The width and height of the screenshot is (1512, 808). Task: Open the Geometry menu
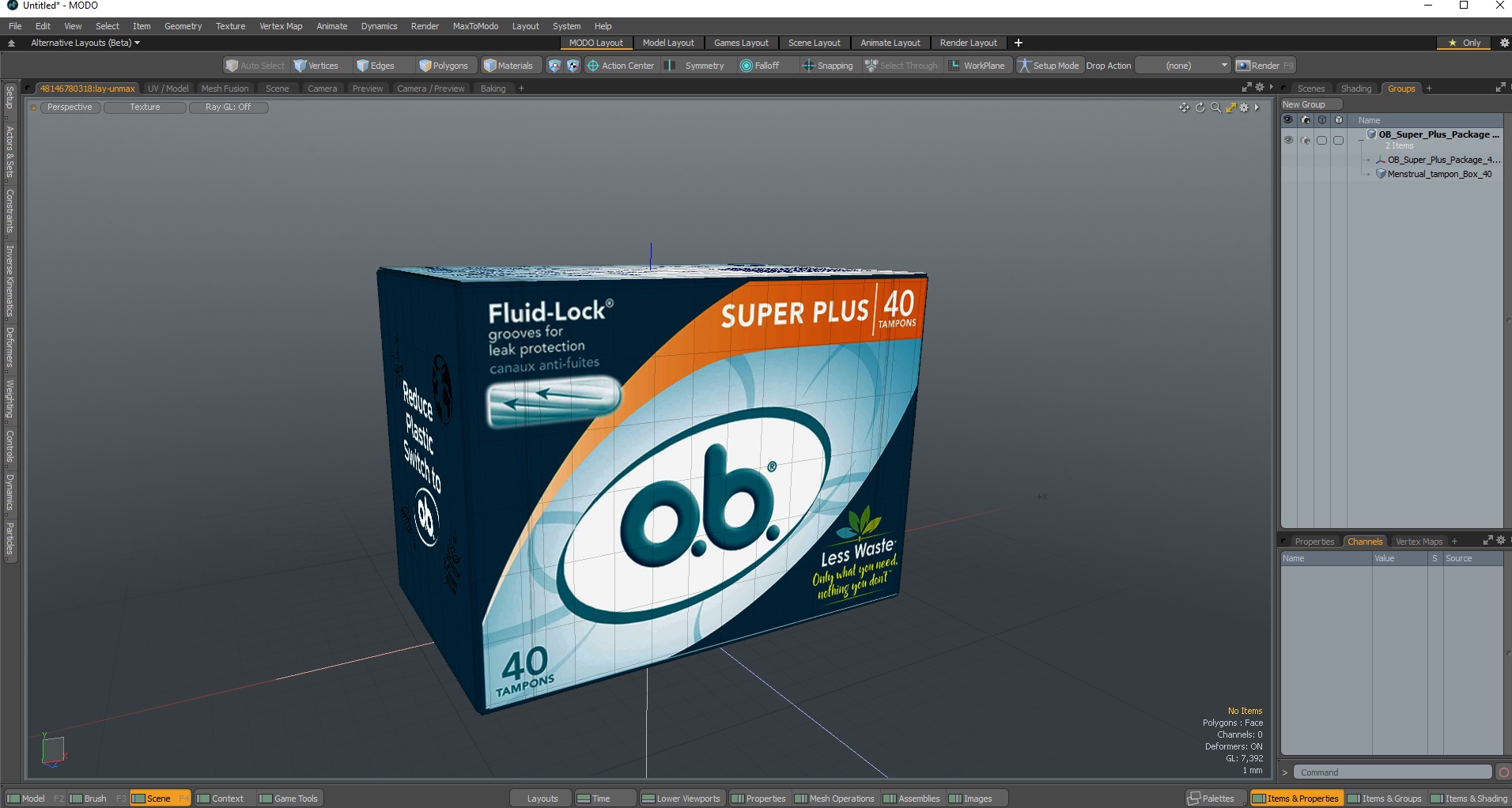[183, 26]
